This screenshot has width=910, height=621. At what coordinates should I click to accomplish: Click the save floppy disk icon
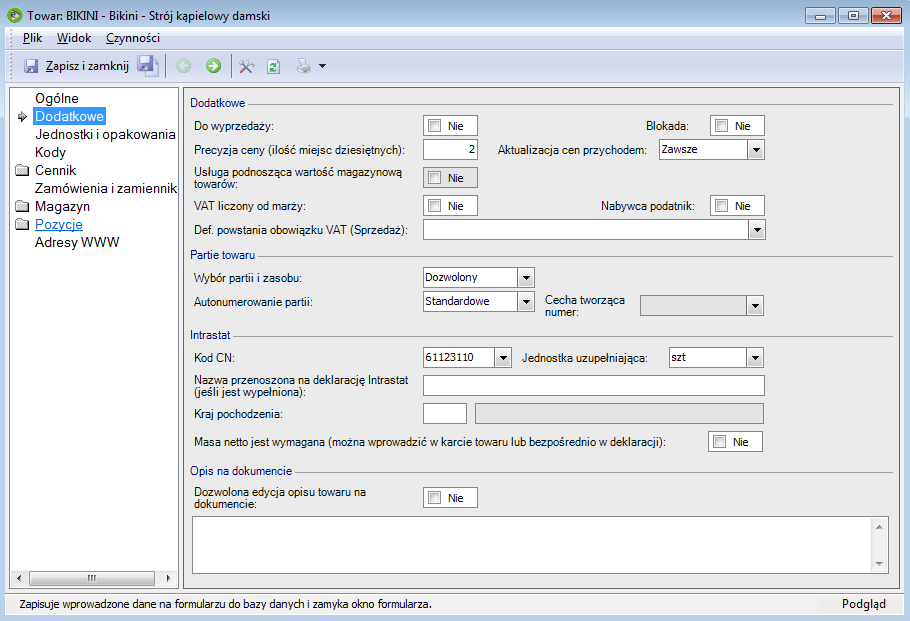(x=31, y=66)
